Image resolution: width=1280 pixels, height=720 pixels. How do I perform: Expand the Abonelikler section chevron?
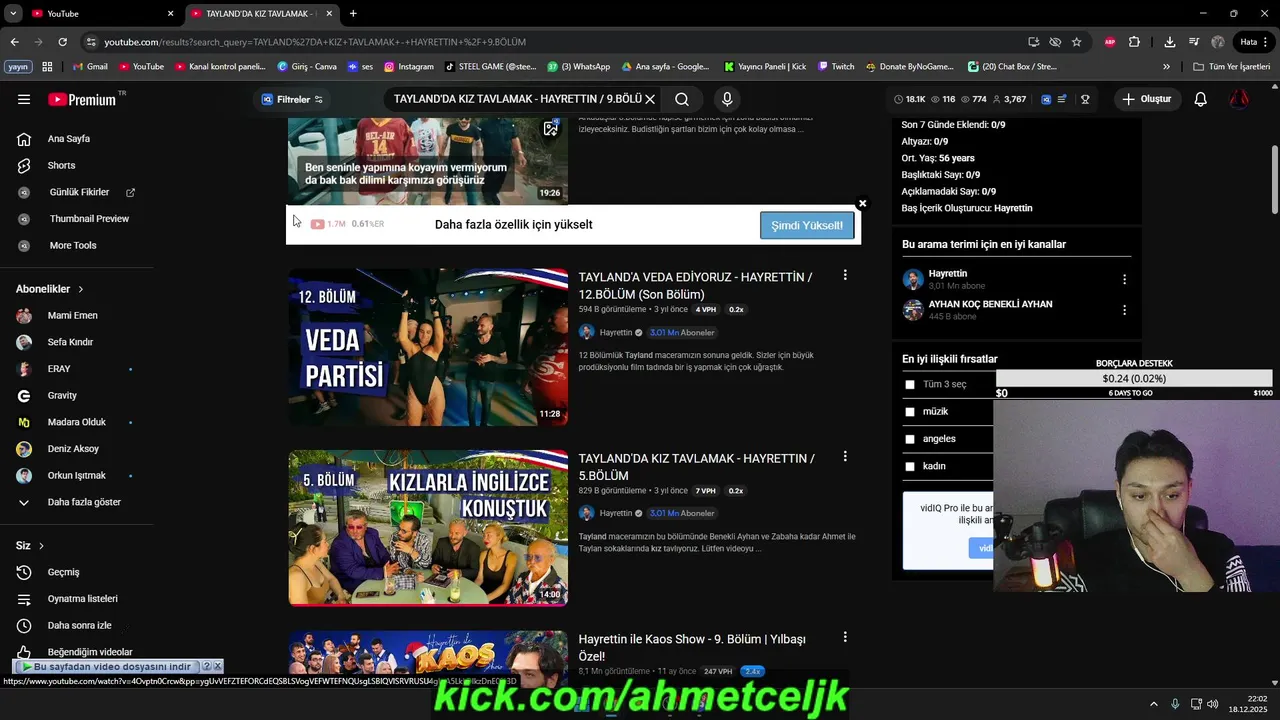click(81, 289)
